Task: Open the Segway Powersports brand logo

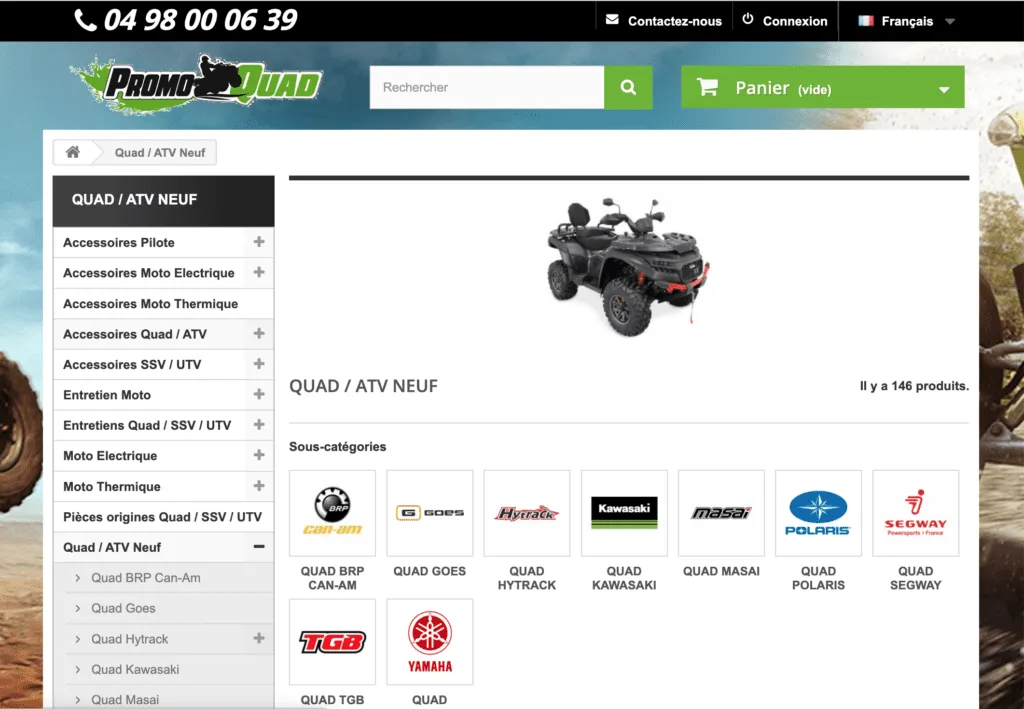Action: coord(915,513)
